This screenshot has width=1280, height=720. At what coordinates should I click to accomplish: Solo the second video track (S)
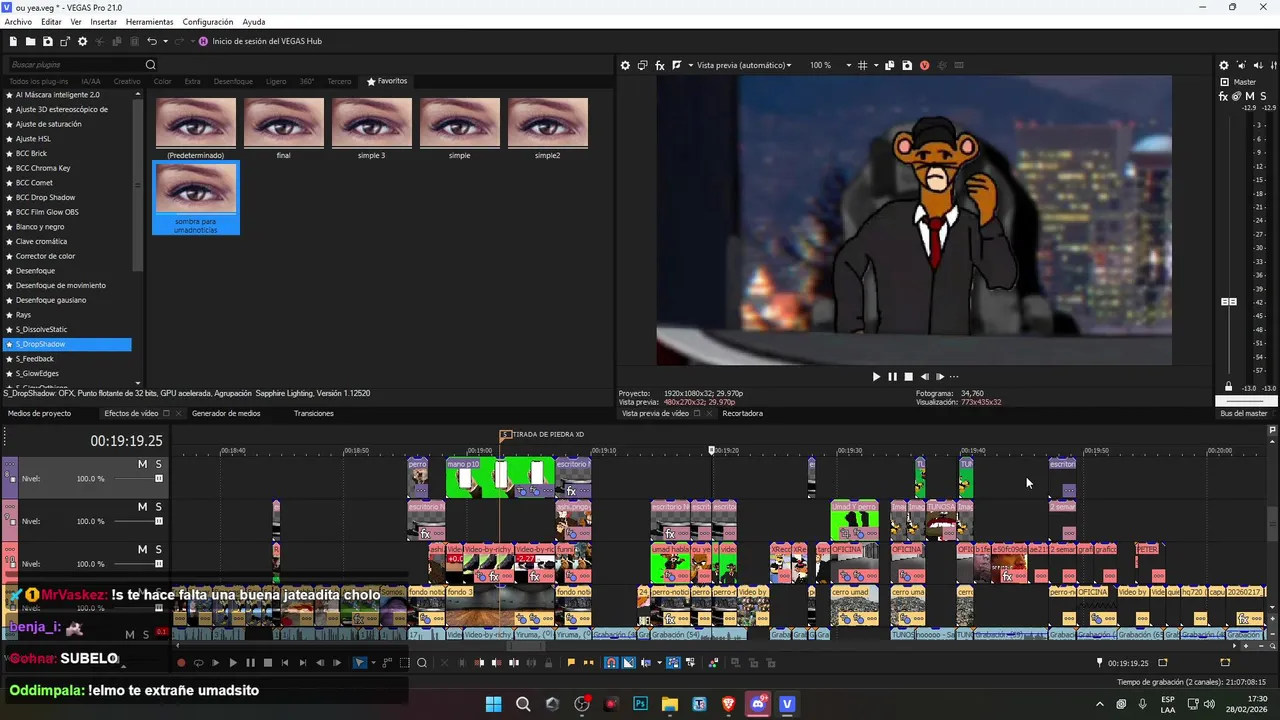point(158,507)
